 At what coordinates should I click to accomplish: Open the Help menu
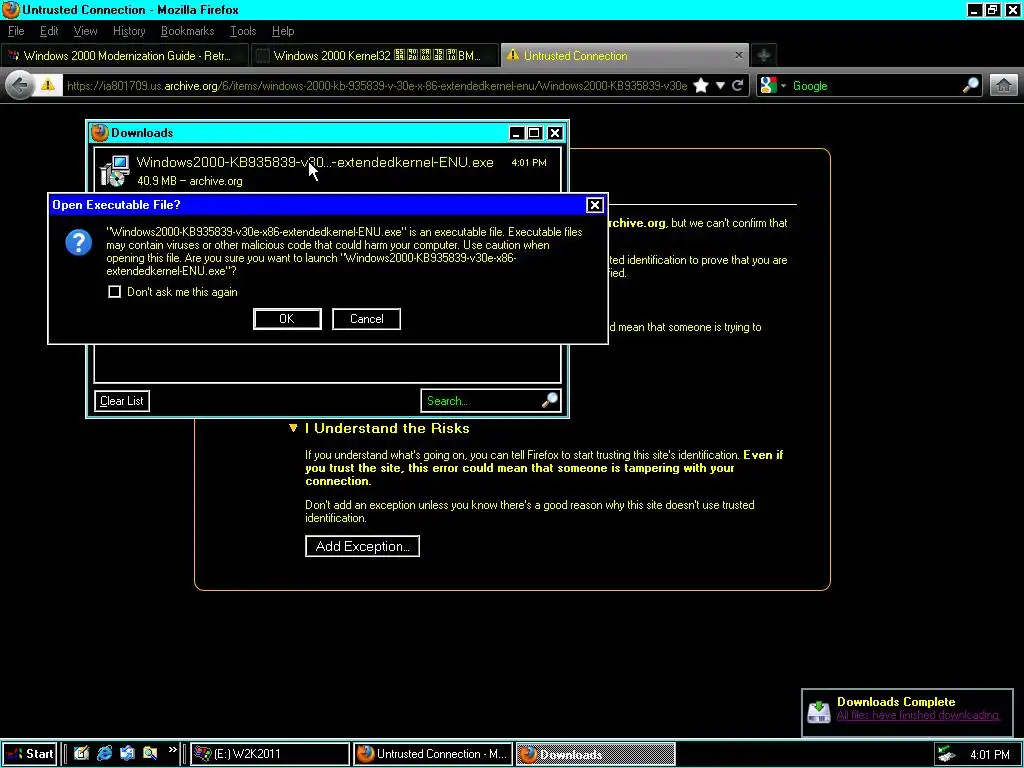(x=283, y=31)
